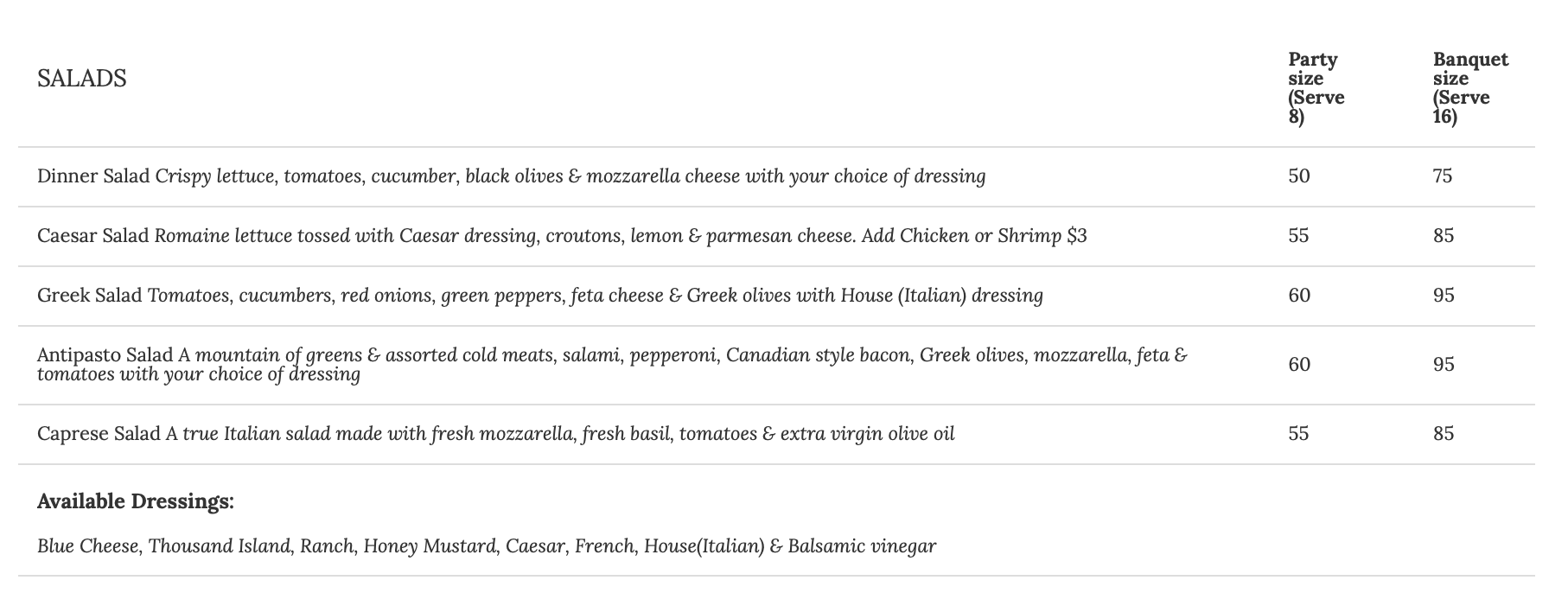The height and width of the screenshot is (593, 1568).
Task: Click the Available Dressings label
Action: click(136, 501)
